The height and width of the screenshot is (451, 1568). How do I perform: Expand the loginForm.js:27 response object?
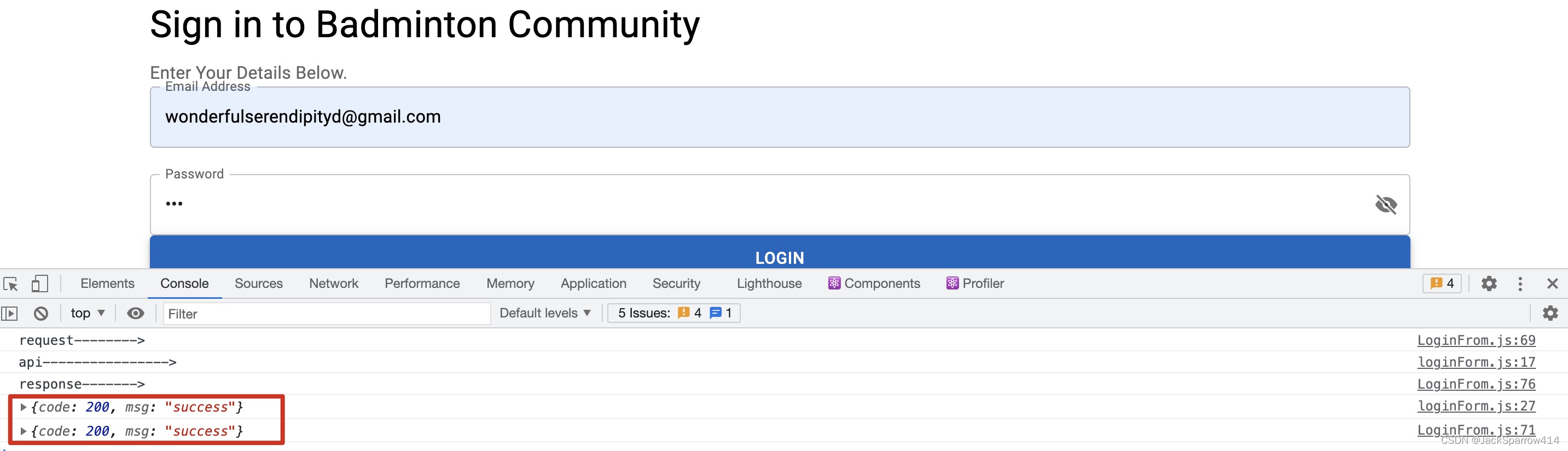(x=23, y=407)
